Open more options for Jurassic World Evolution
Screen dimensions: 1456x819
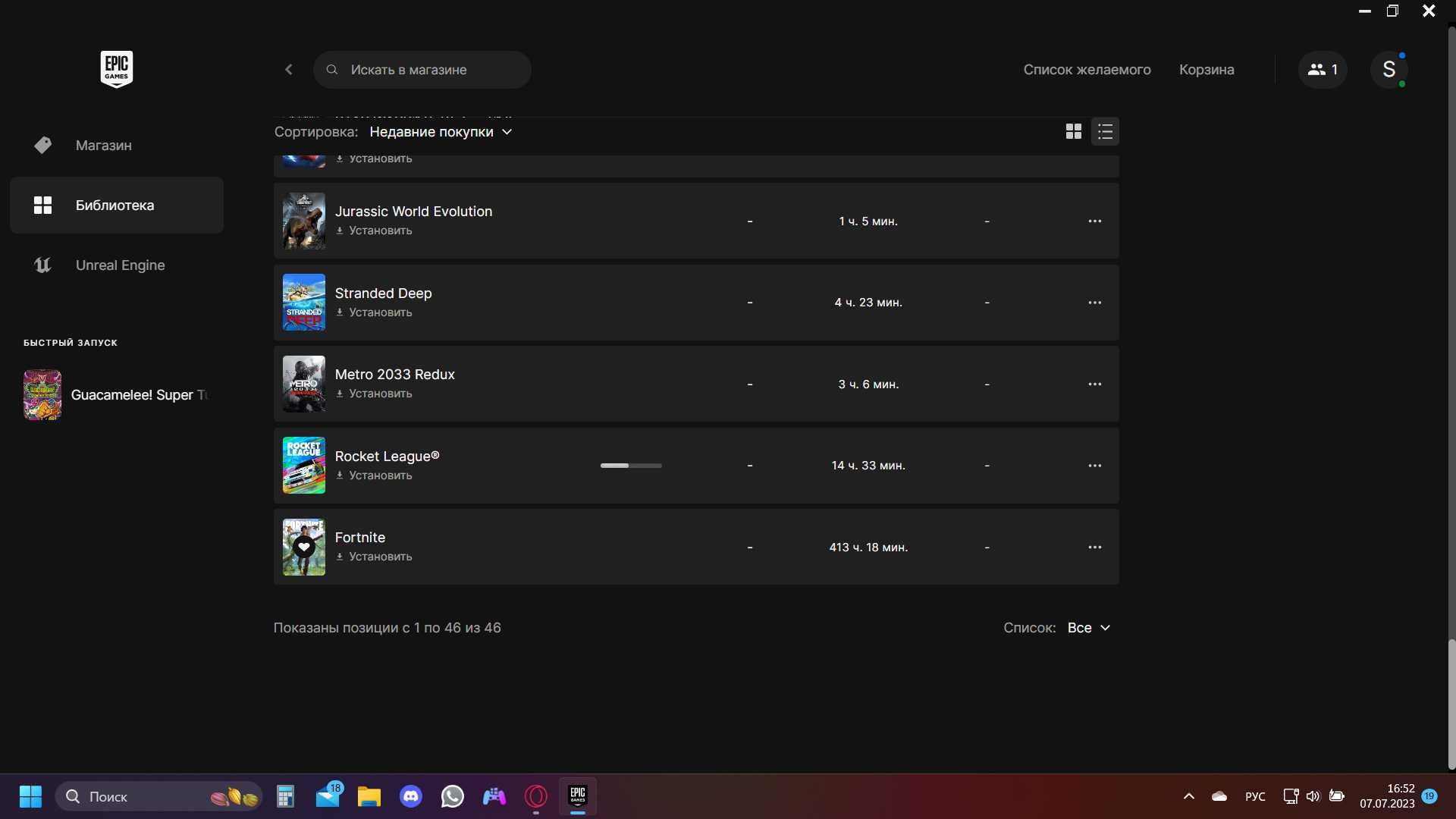1095,221
